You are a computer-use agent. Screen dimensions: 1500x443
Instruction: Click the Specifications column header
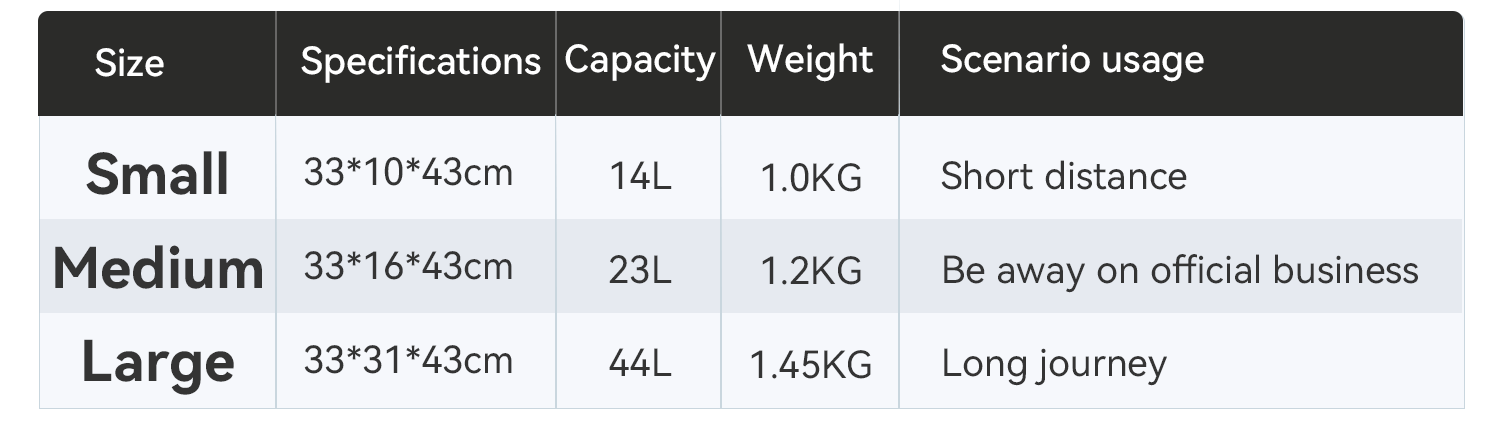[420, 62]
